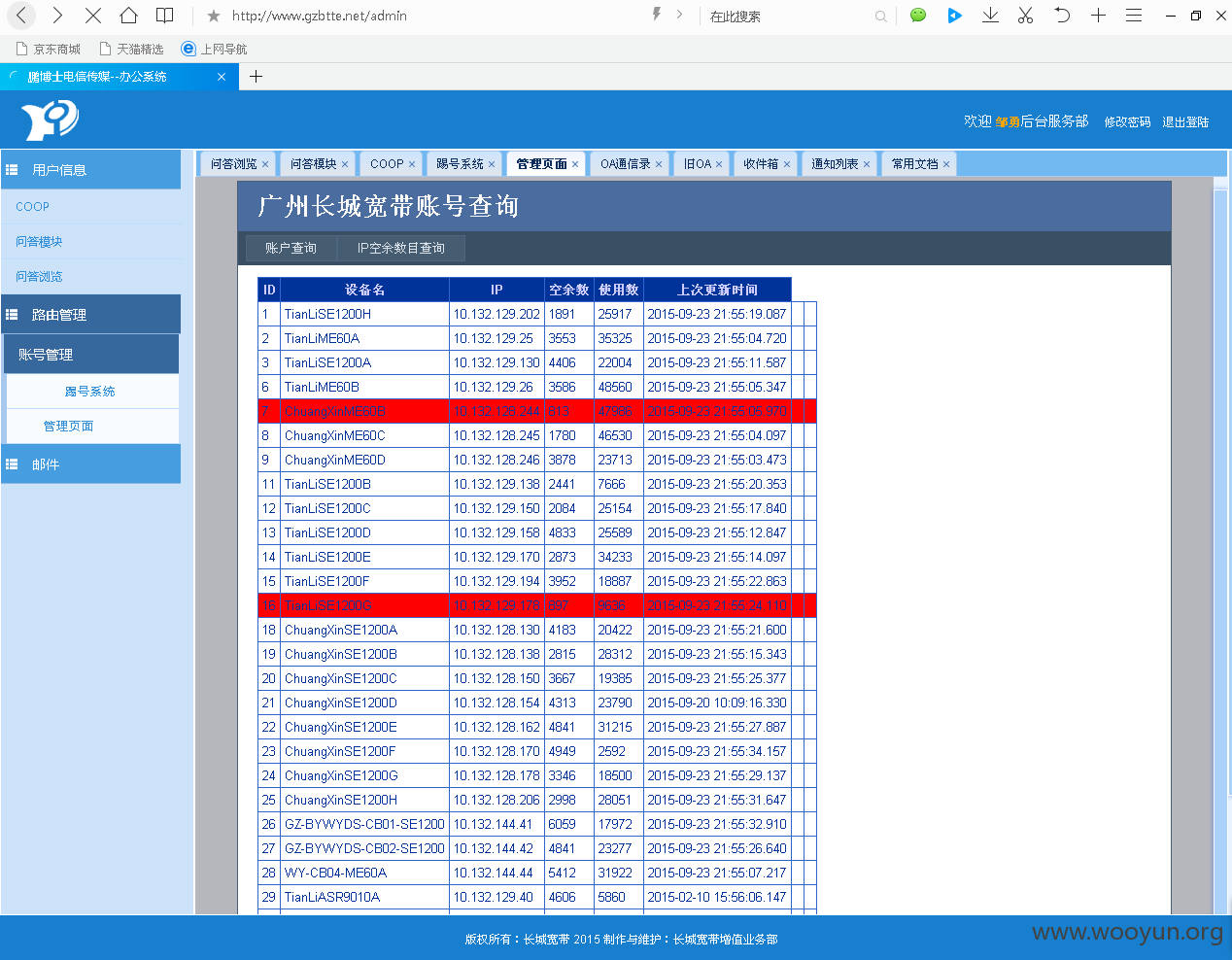This screenshot has width=1232, height=960.
Task: Close the 常用文档 tab
Action: (946, 164)
